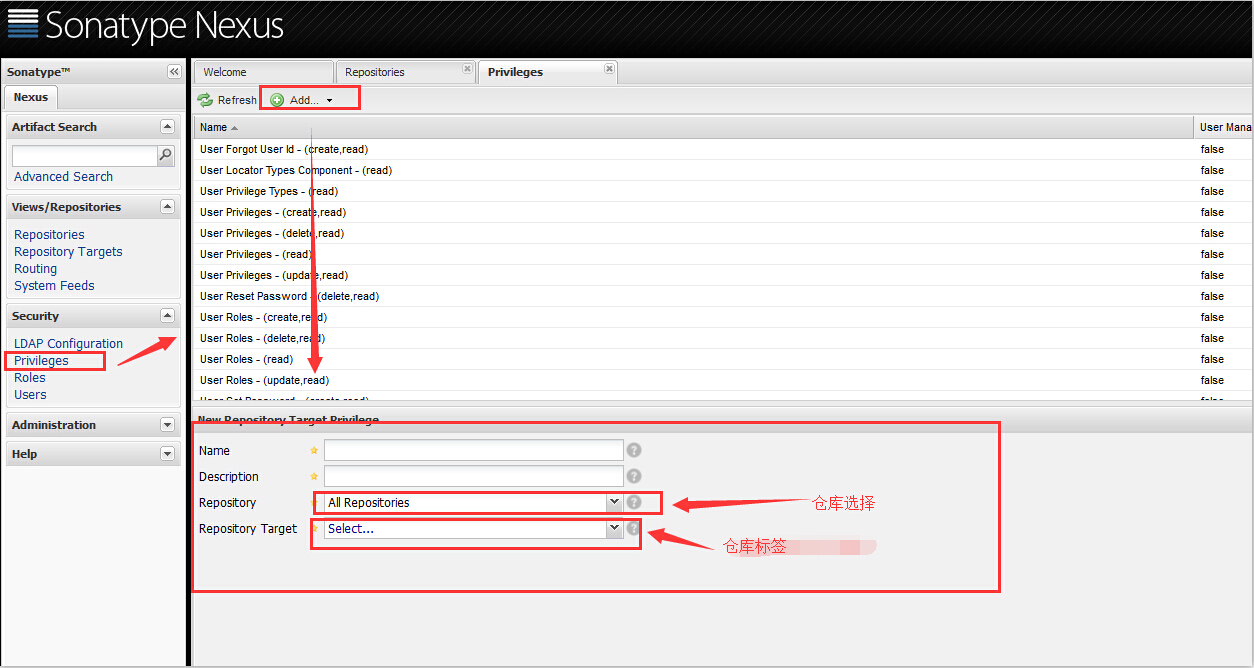The width and height of the screenshot is (1254, 668).
Task: Switch to the Repositories tab
Action: (405, 72)
